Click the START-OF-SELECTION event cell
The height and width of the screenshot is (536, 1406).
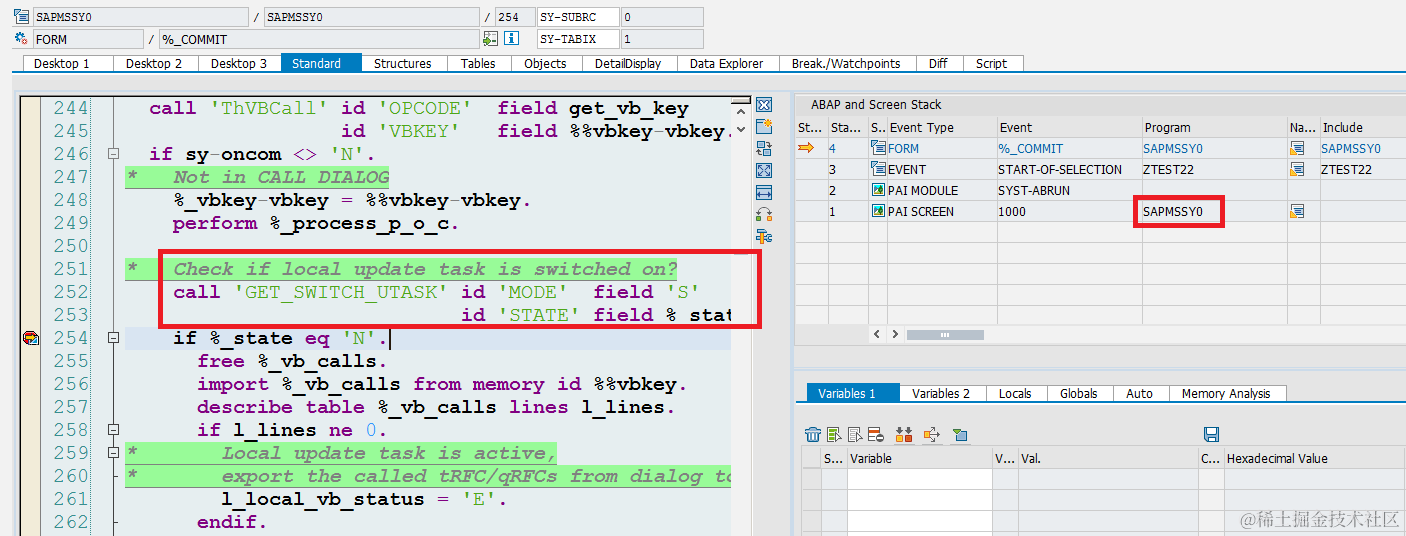point(1069,169)
